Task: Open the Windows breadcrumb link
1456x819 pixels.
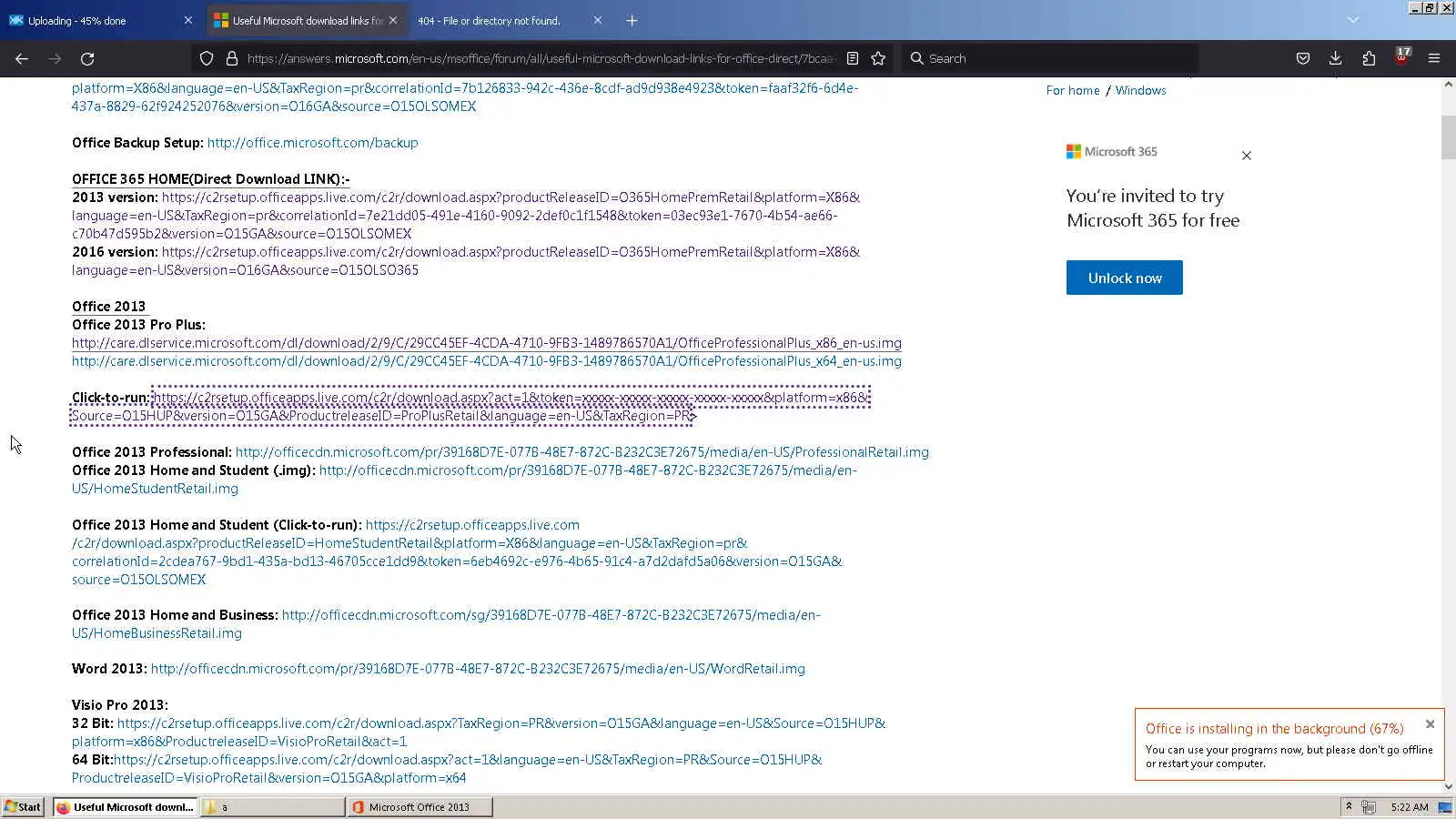Action: (1141, 90)
